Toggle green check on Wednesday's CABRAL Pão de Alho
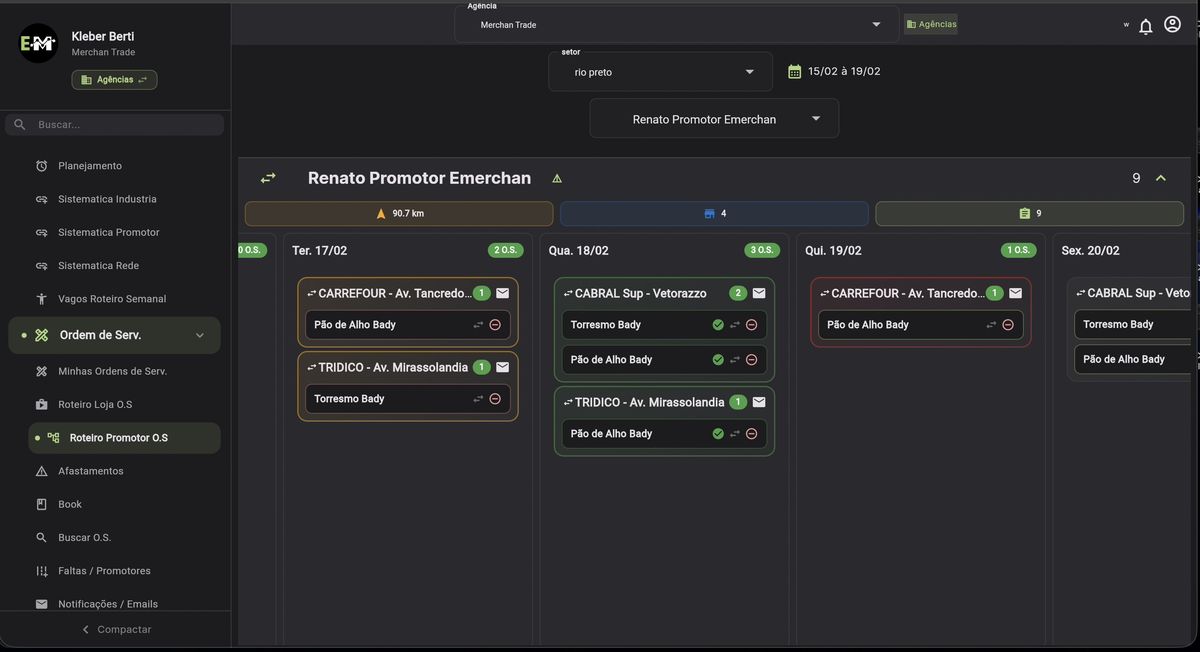 (x=718, y=360)
